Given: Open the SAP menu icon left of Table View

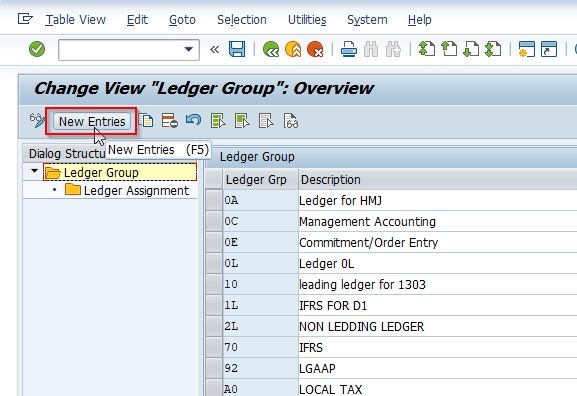Looking at the screenshot, I should click(x=25, y=19).
